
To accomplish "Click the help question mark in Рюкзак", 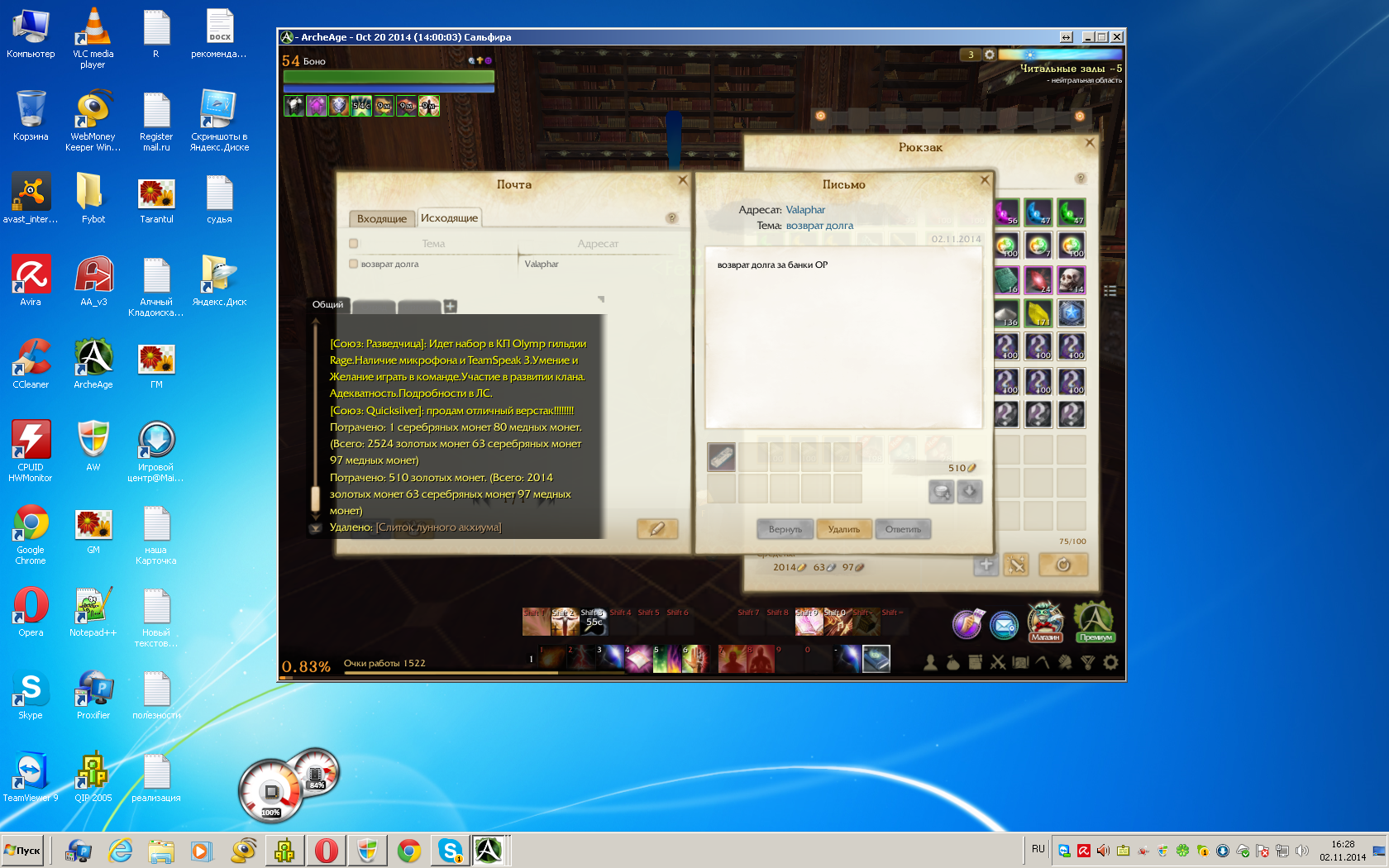I will coord(1080,179).
